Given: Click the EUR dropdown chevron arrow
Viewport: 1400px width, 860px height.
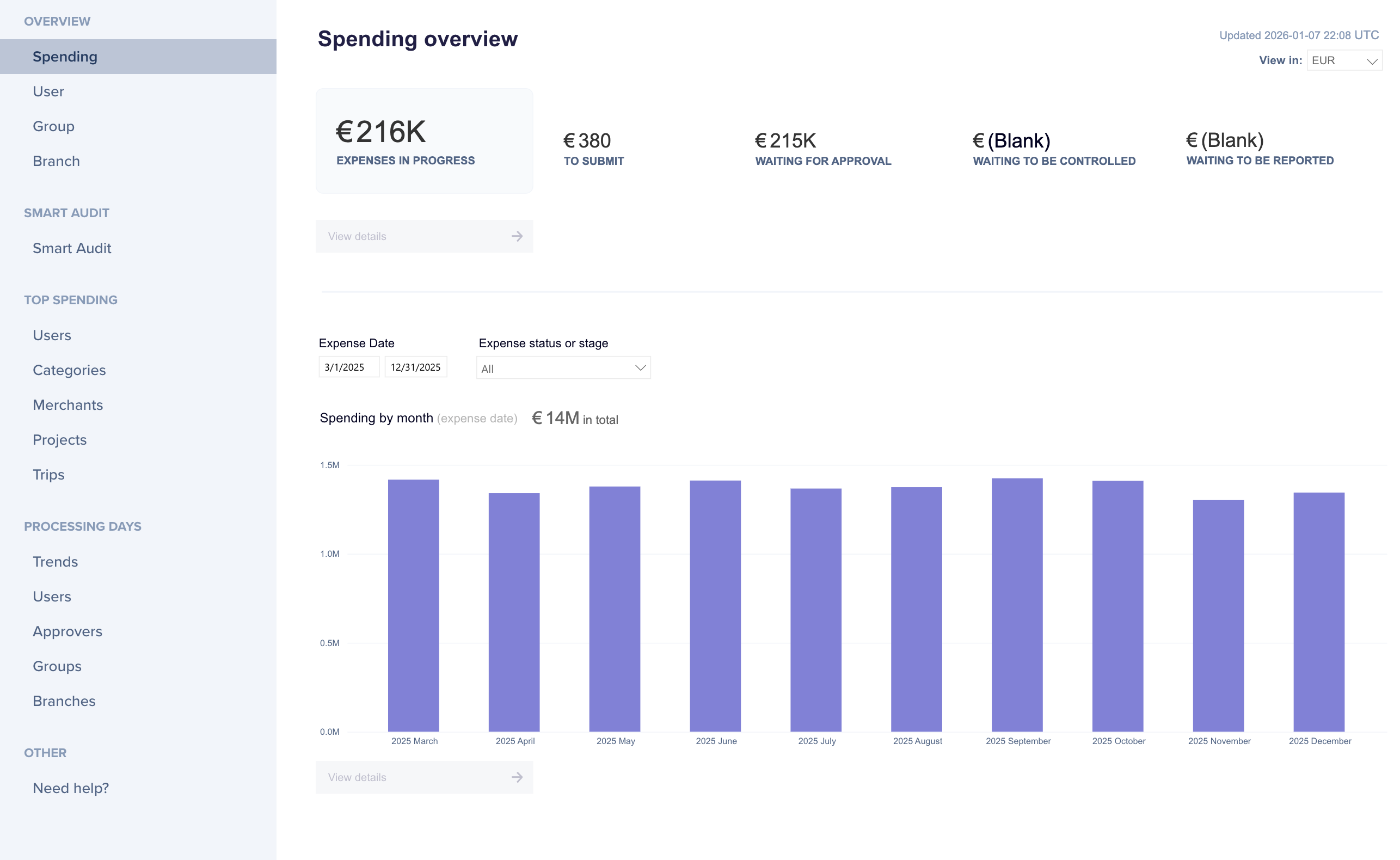Looking at the screenshot, I should pos(1372,61).
